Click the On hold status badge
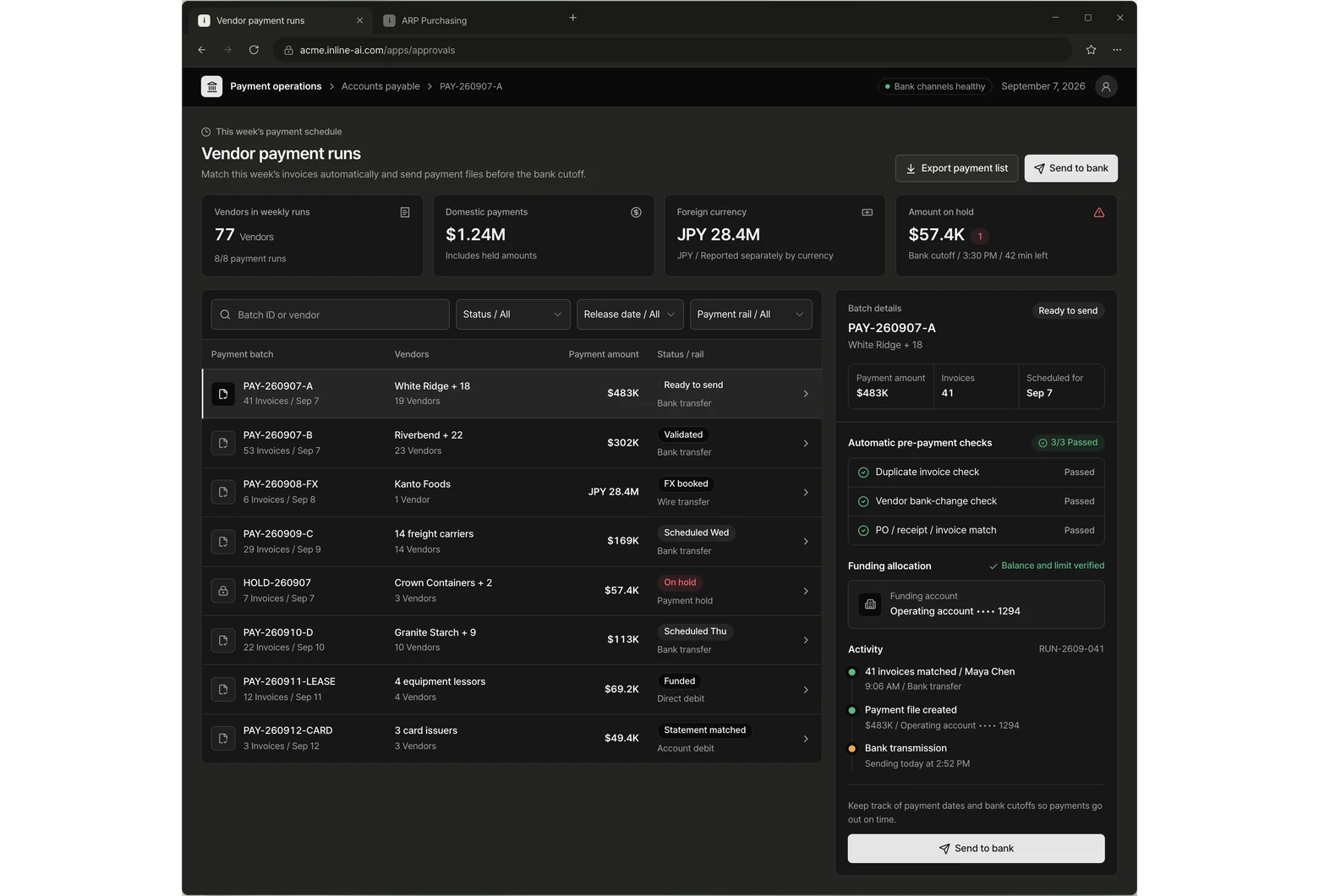1319x896 pixels. (681, 582)
